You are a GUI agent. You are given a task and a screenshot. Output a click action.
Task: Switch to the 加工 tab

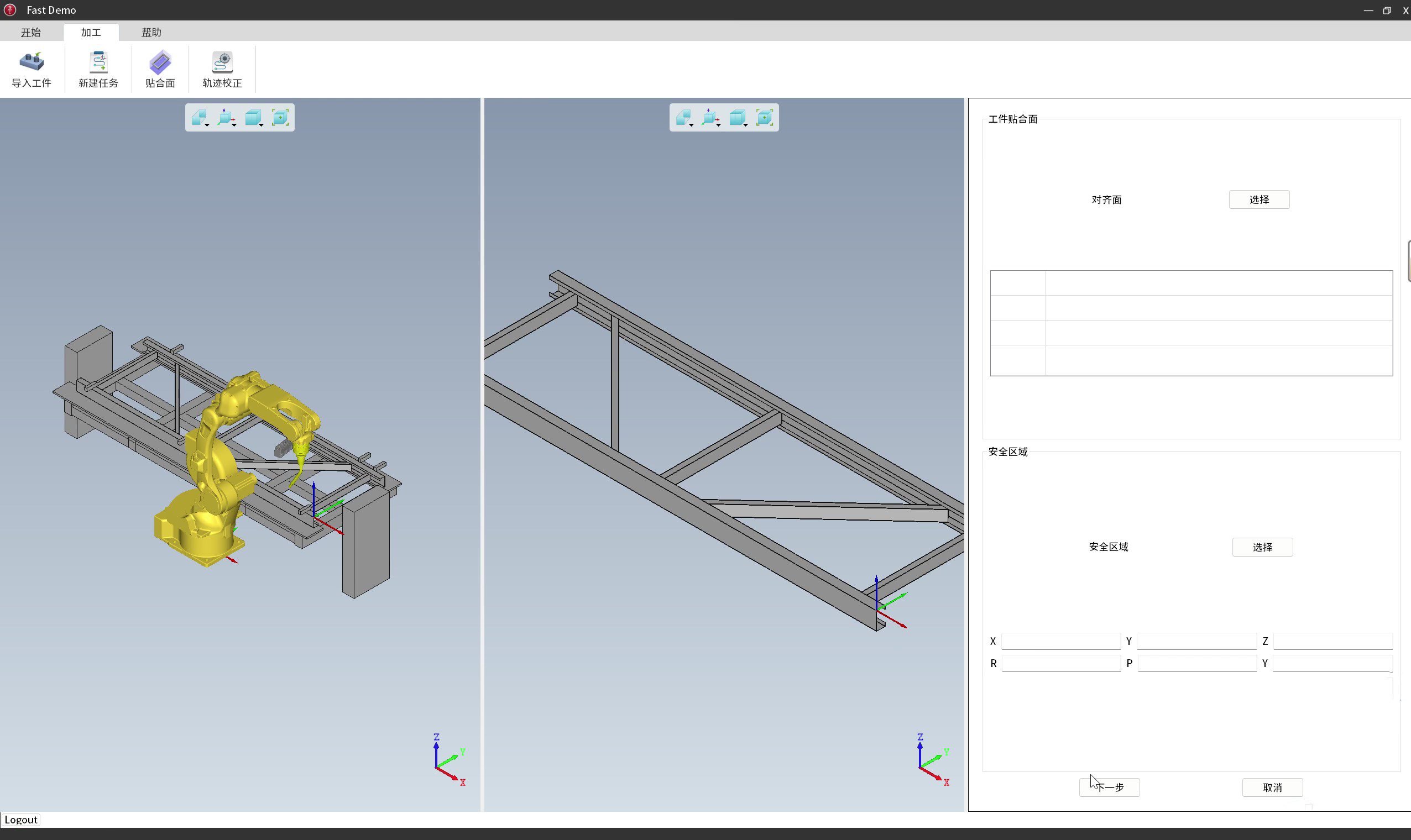(x=91, y=32)
